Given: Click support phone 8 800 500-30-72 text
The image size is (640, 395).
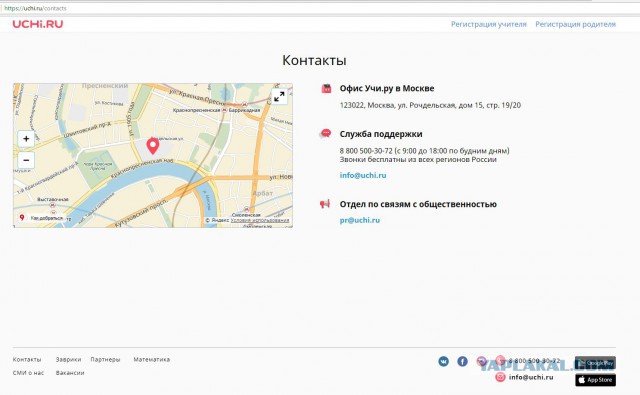Looking at the screenshot, I should pyautogui.click(x=366, y=151).
